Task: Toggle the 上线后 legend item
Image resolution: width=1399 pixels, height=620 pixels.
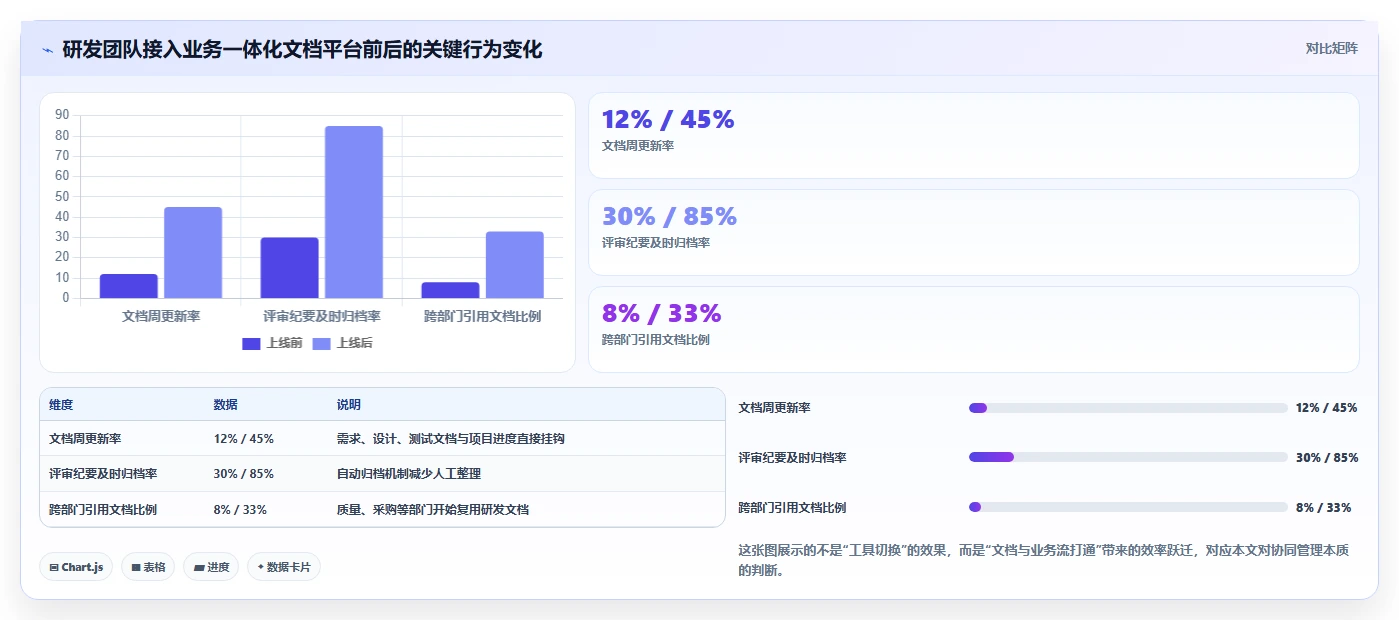Action: click(343, 343)
